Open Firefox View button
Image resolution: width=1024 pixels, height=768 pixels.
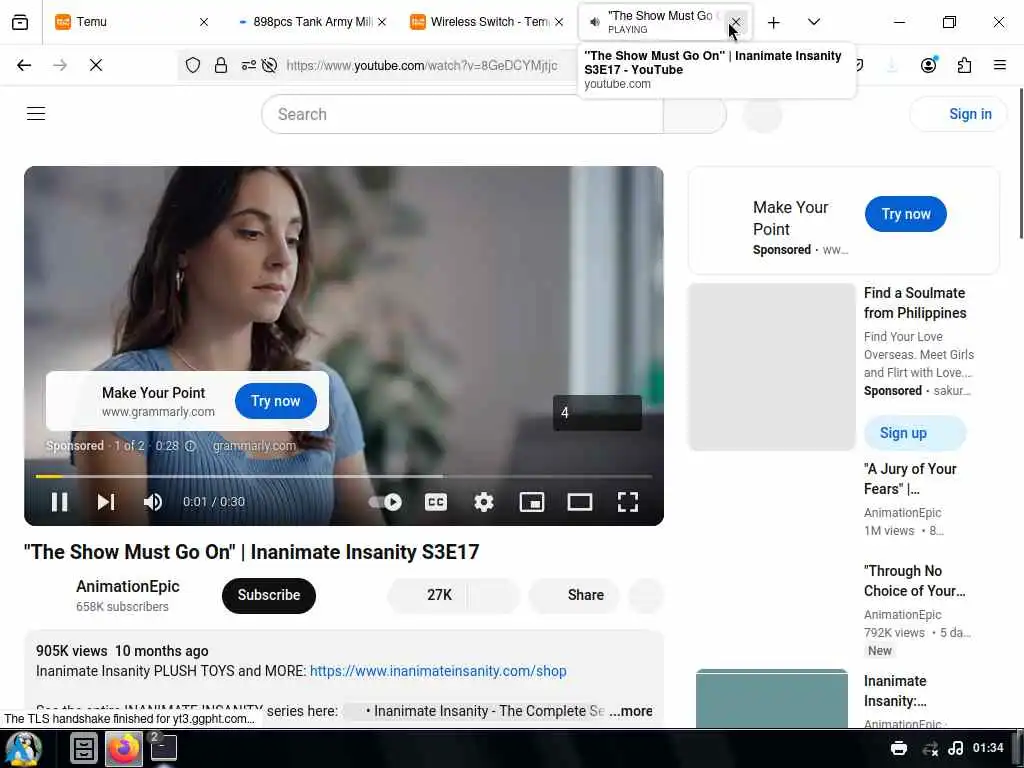coord(20,22)
